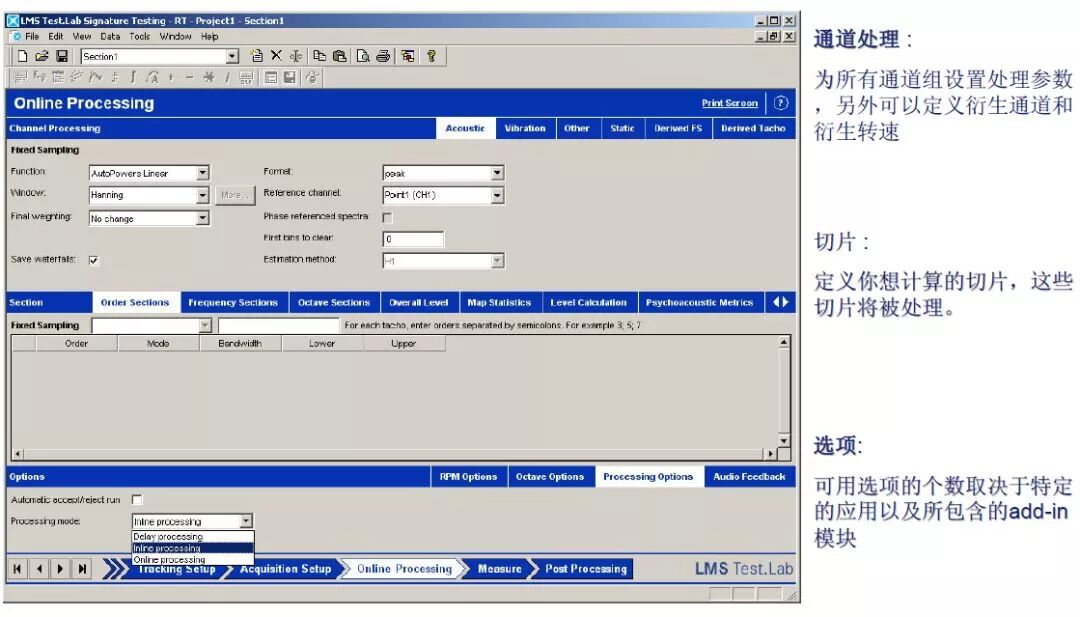This screenshot has height=617, width=1080.
Task: Click the asterisk multiply icon in second toolbar
Action: (x=209, y=77)
